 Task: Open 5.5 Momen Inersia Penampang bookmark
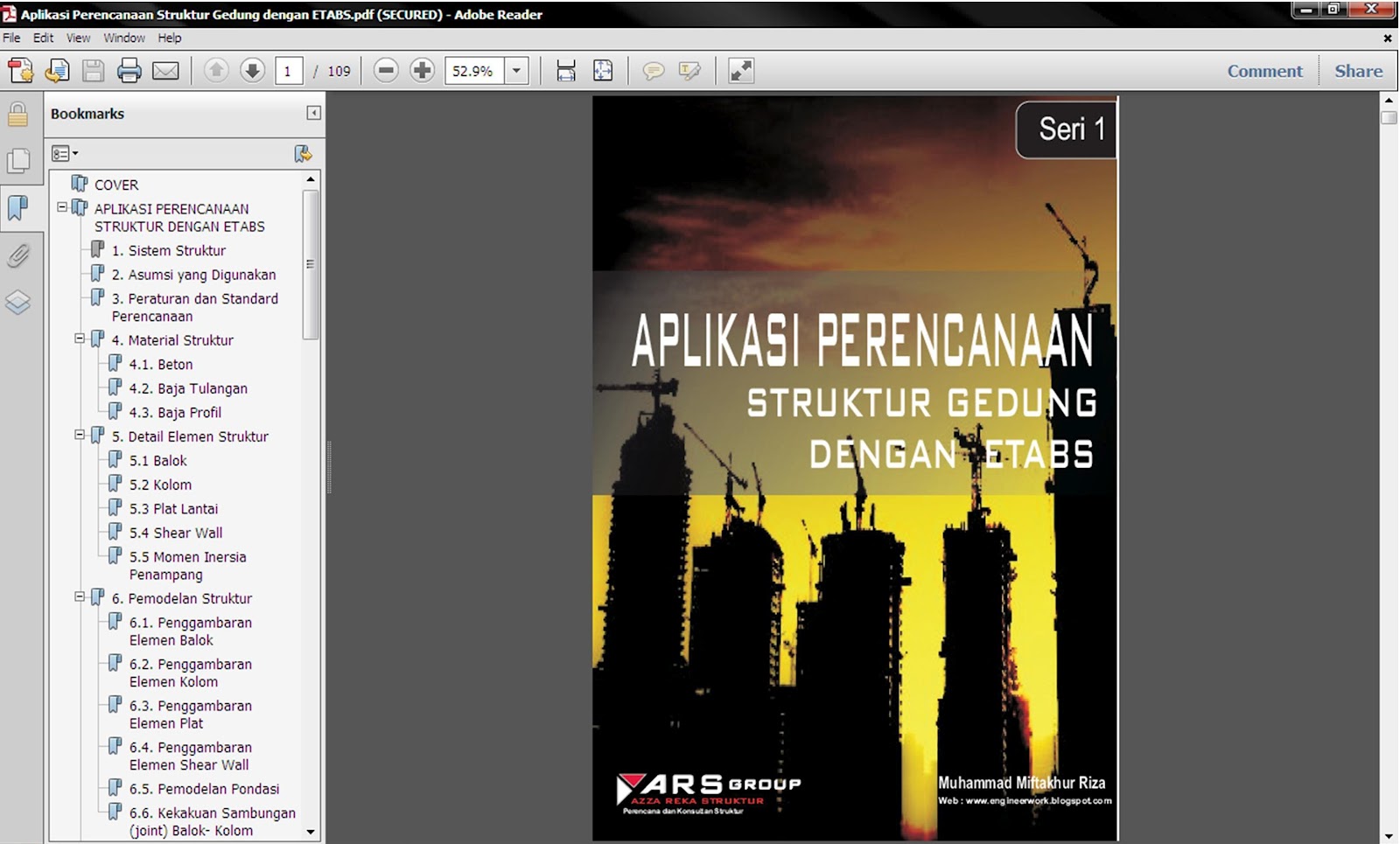tap(187, 566)
